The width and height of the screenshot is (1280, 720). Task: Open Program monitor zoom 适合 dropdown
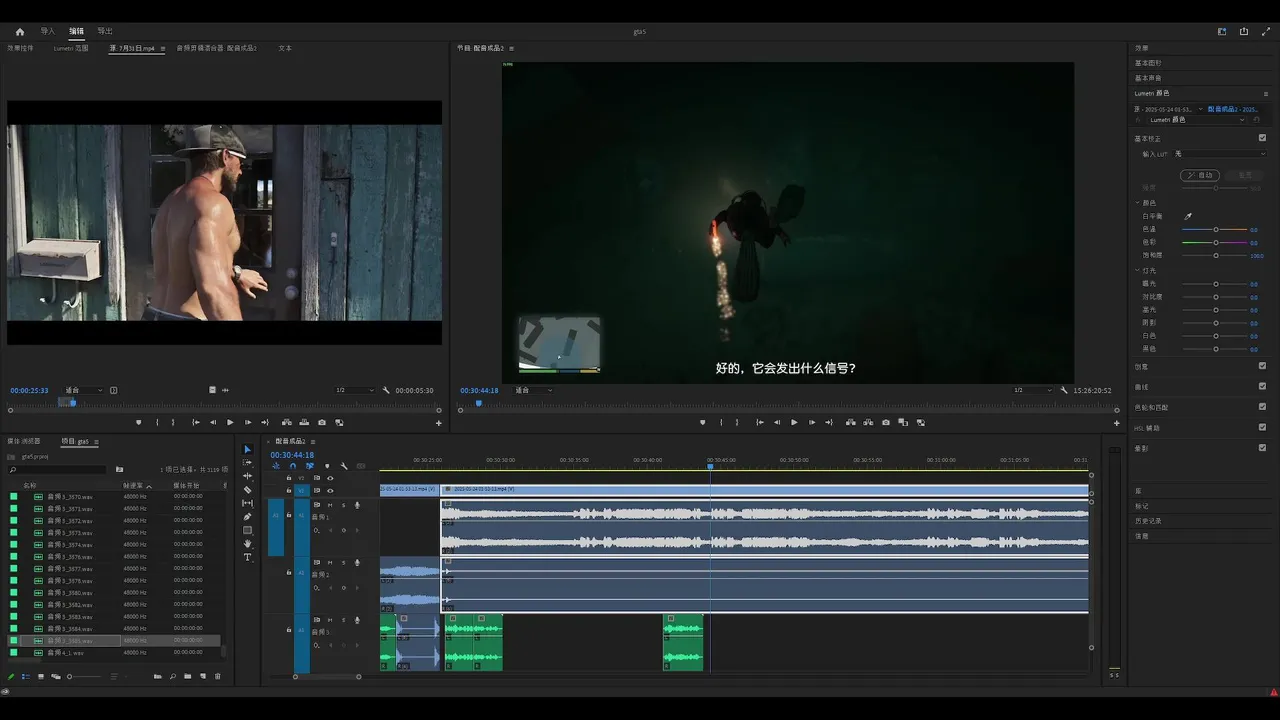tap(535, 390)
